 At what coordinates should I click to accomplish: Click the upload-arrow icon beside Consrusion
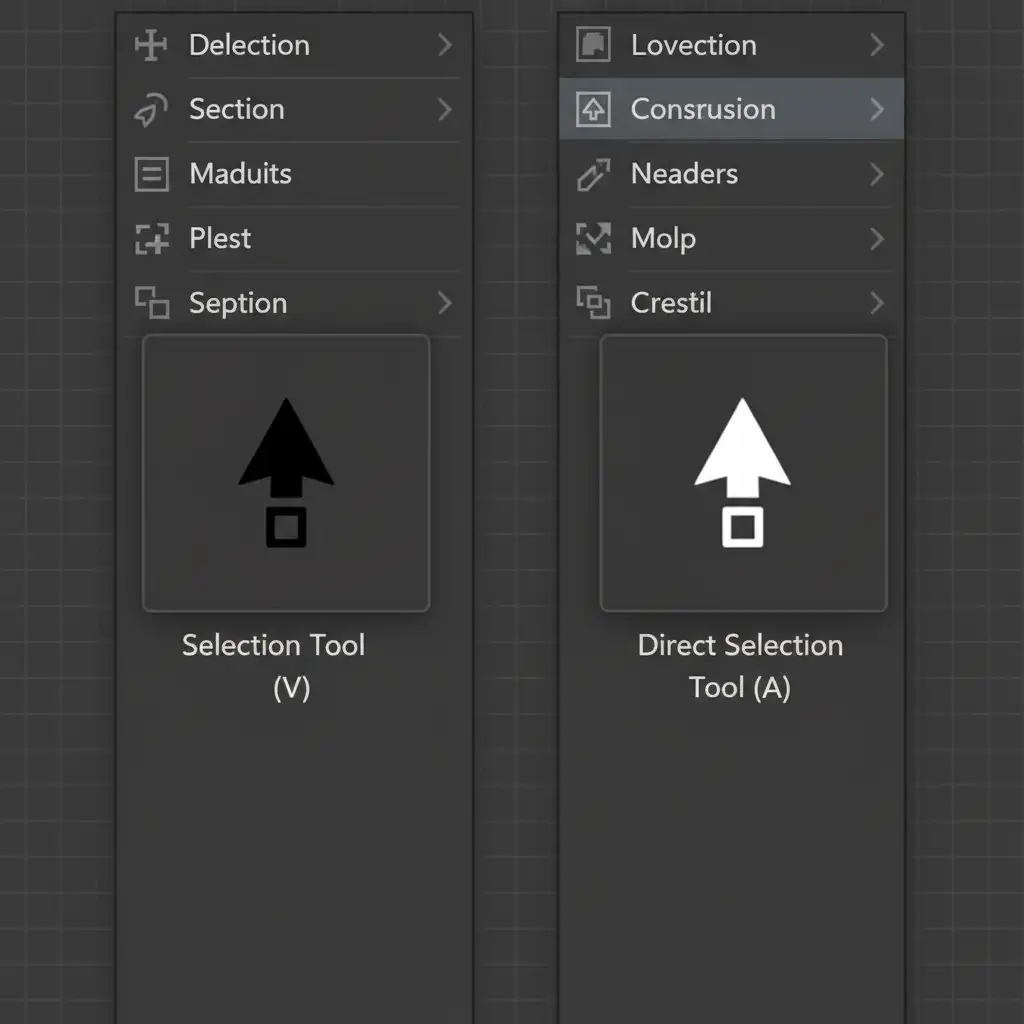(593, 110)
